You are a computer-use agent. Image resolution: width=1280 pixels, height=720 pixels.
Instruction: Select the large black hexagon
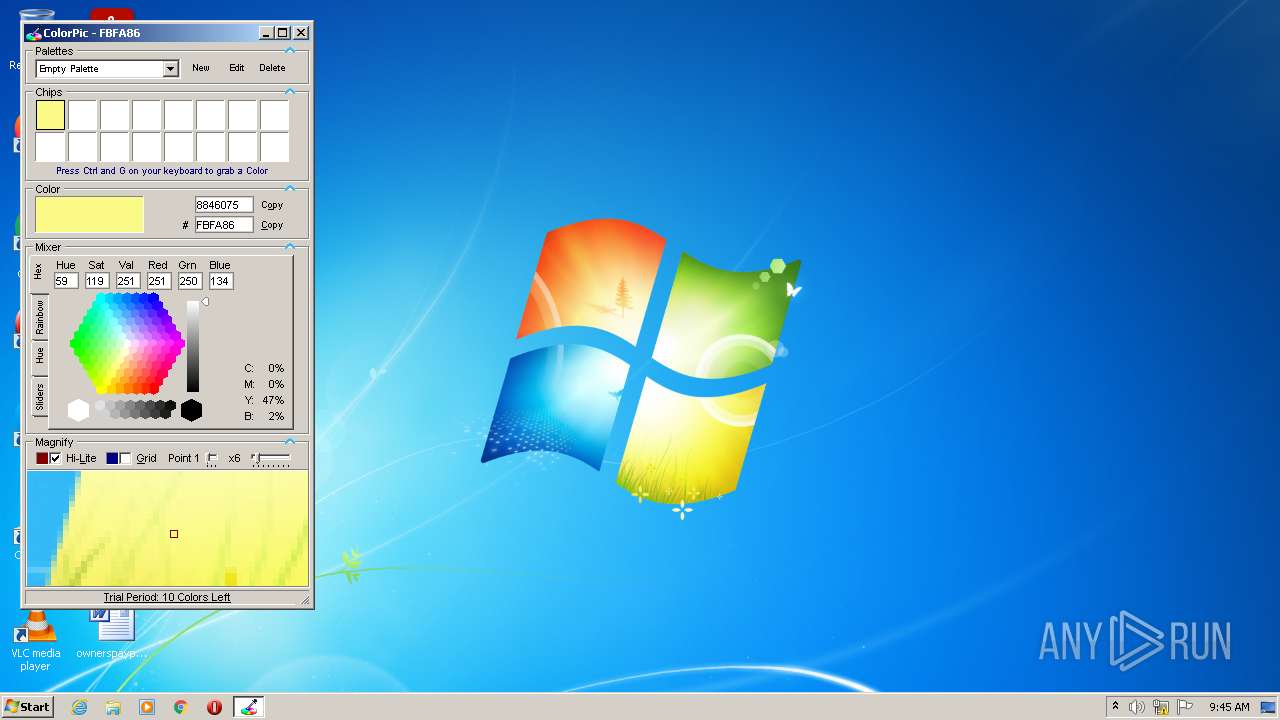coord(191,410)
